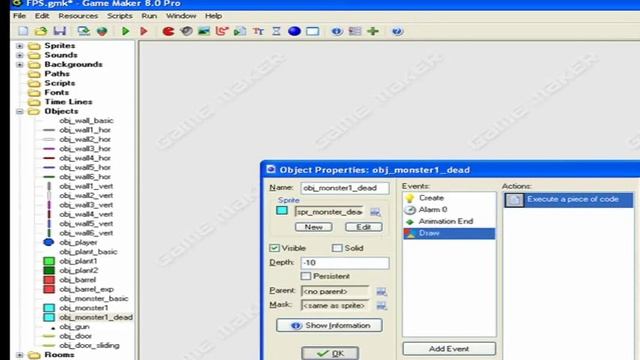Screen dimensions: 640x360
Task: Open the Scripts menu
Action: click(x=120, y=16)
